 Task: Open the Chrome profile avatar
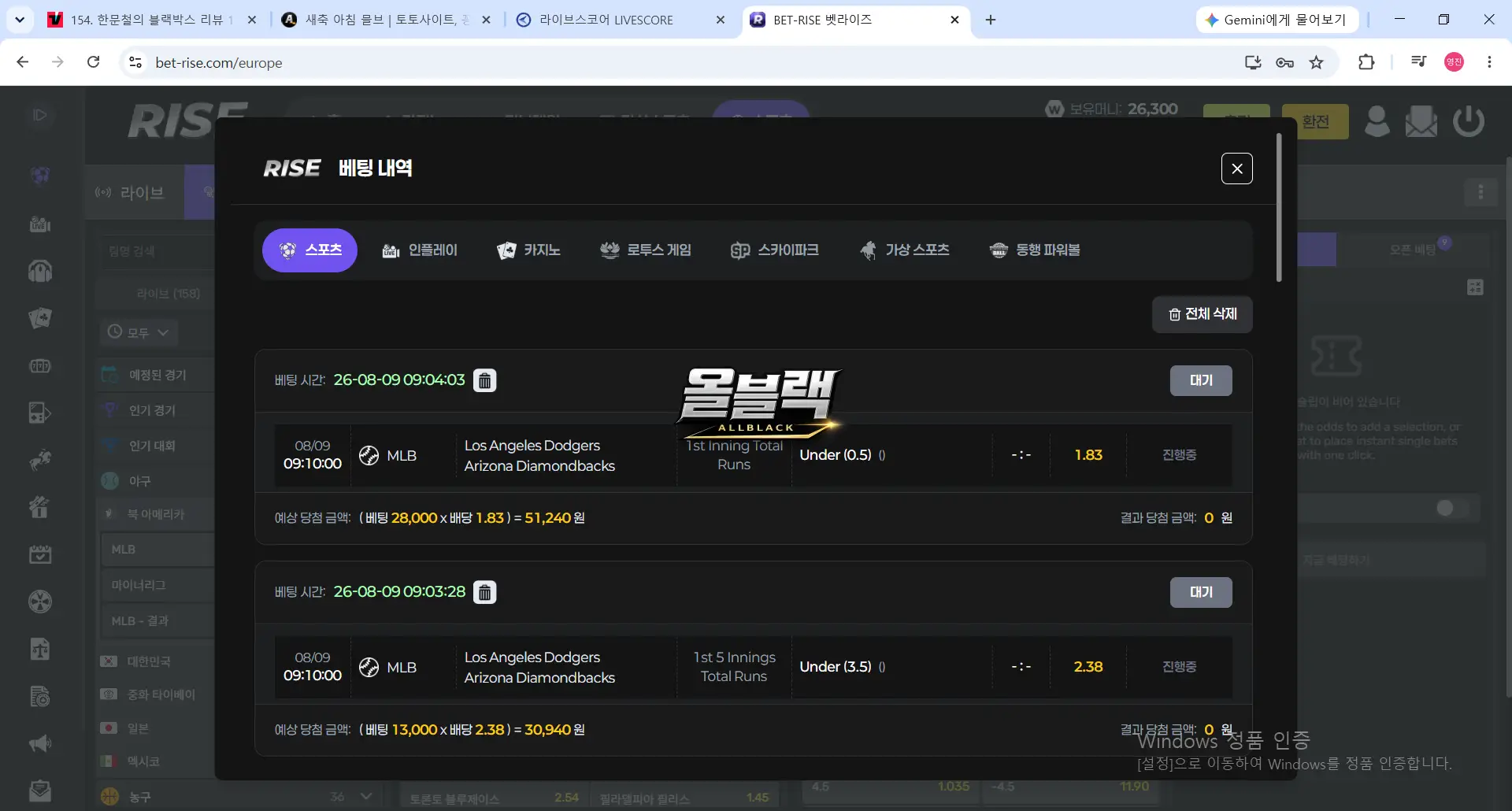[x=1455, y=62]
